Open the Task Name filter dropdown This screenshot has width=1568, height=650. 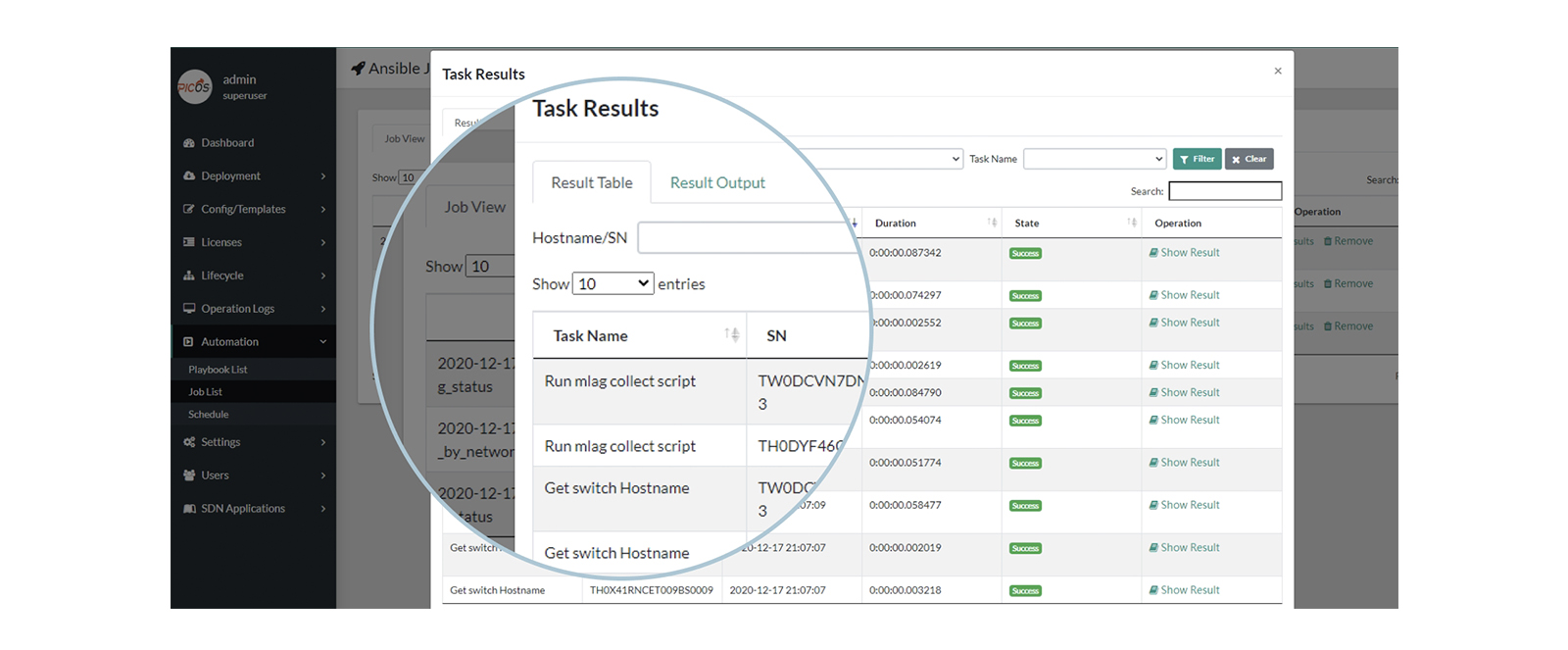point(1094,159)
